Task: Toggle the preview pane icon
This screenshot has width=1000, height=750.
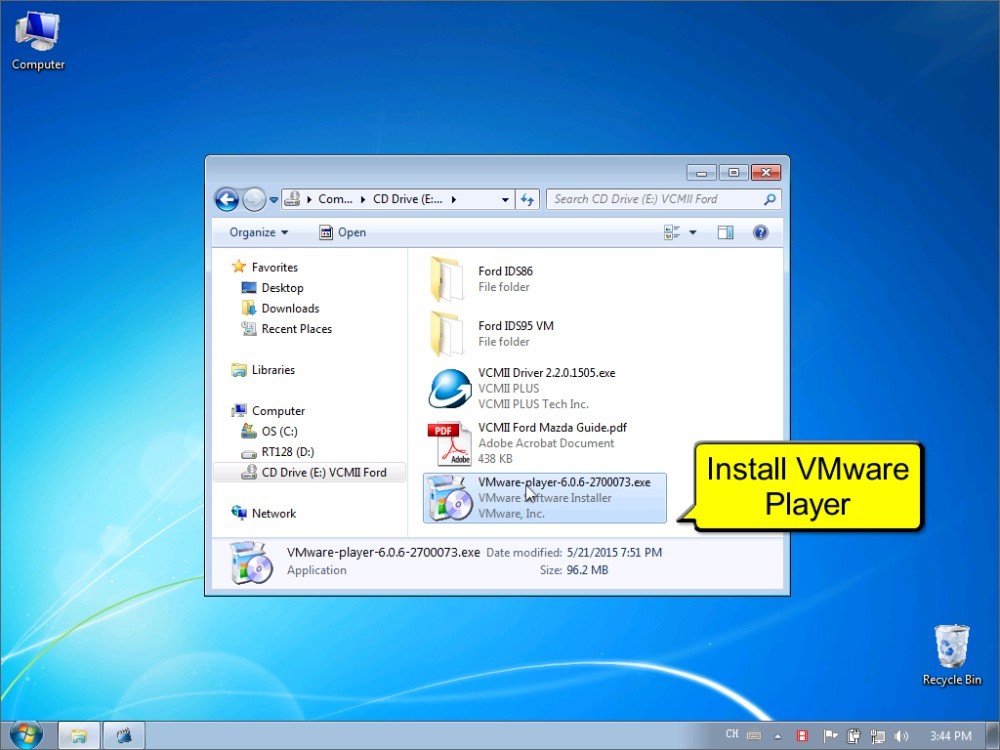Action: [725, 232]
